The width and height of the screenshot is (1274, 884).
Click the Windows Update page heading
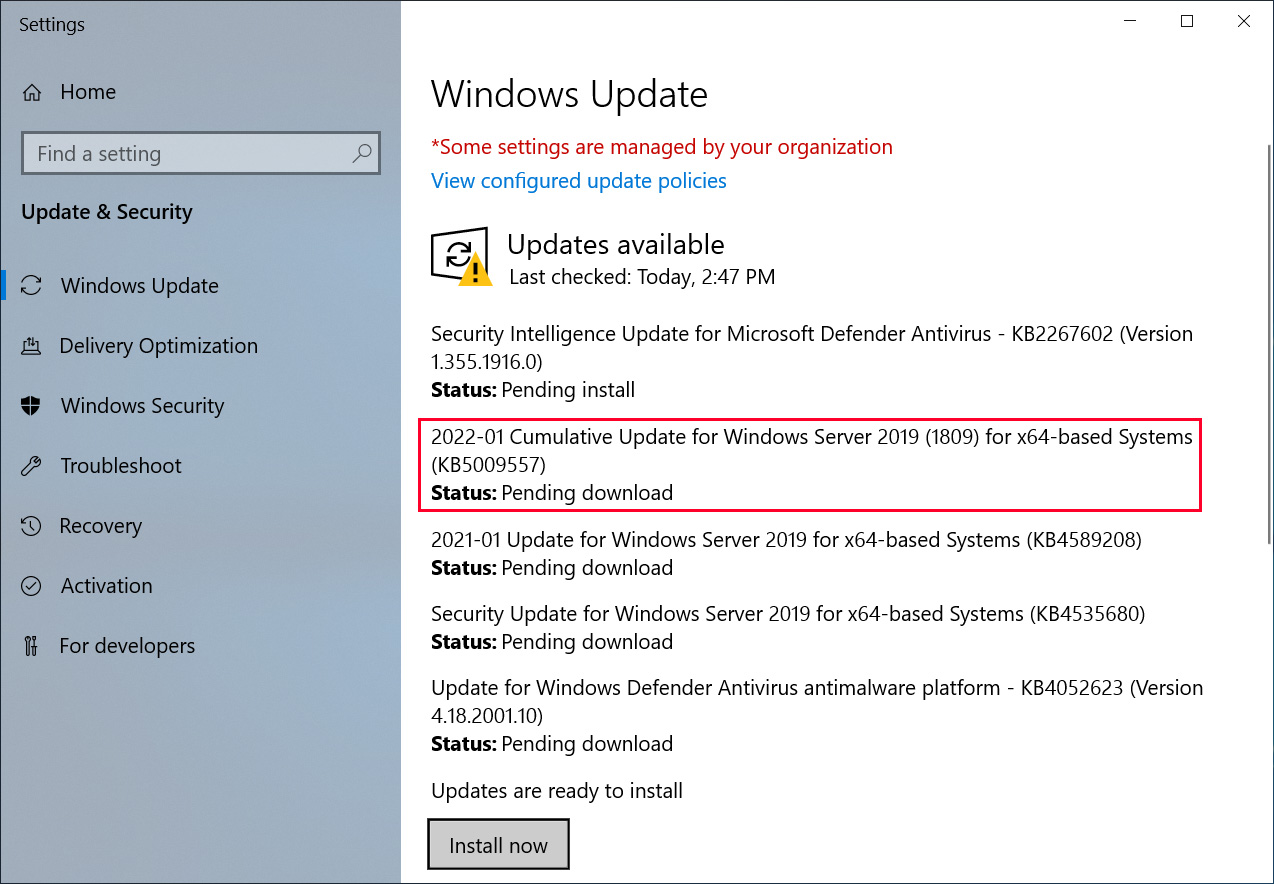coord(569,95)
